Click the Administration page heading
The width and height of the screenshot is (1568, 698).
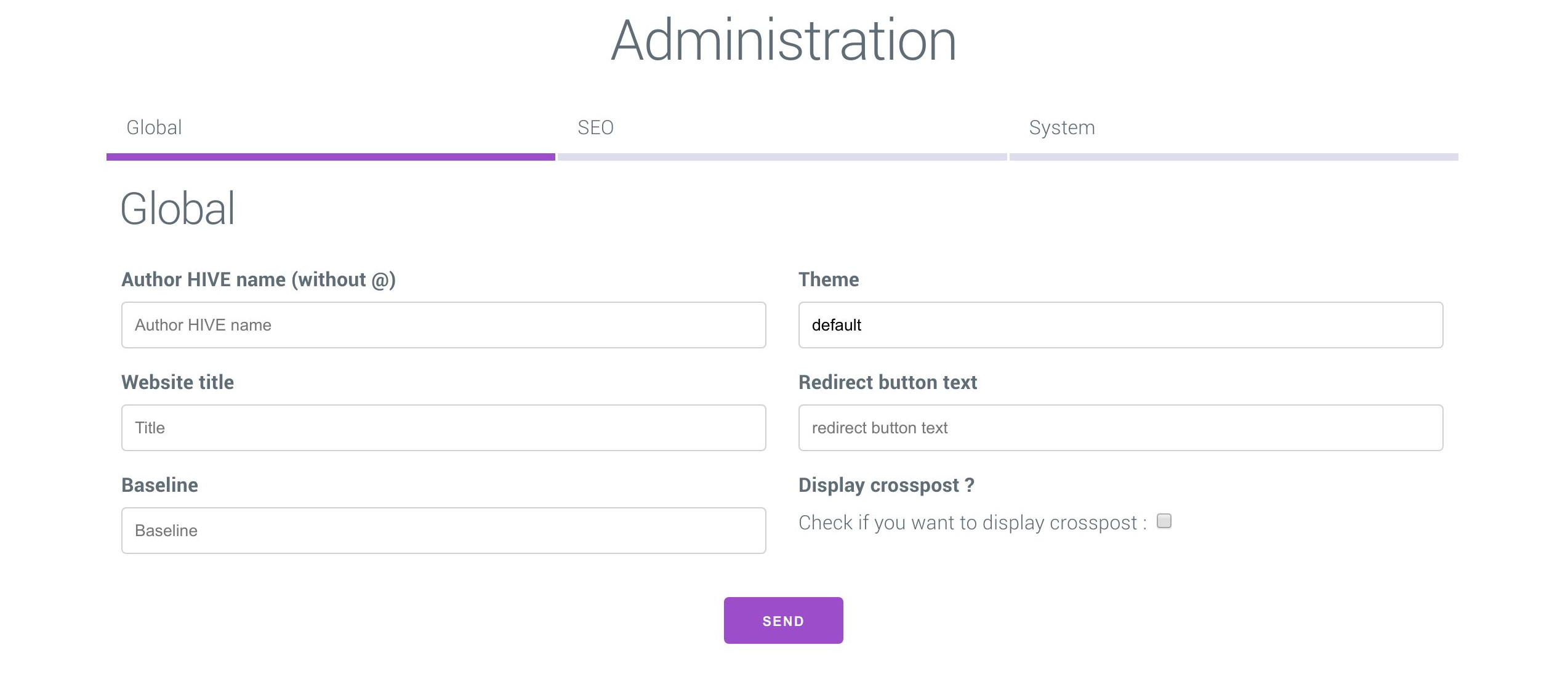coord(784,41)
